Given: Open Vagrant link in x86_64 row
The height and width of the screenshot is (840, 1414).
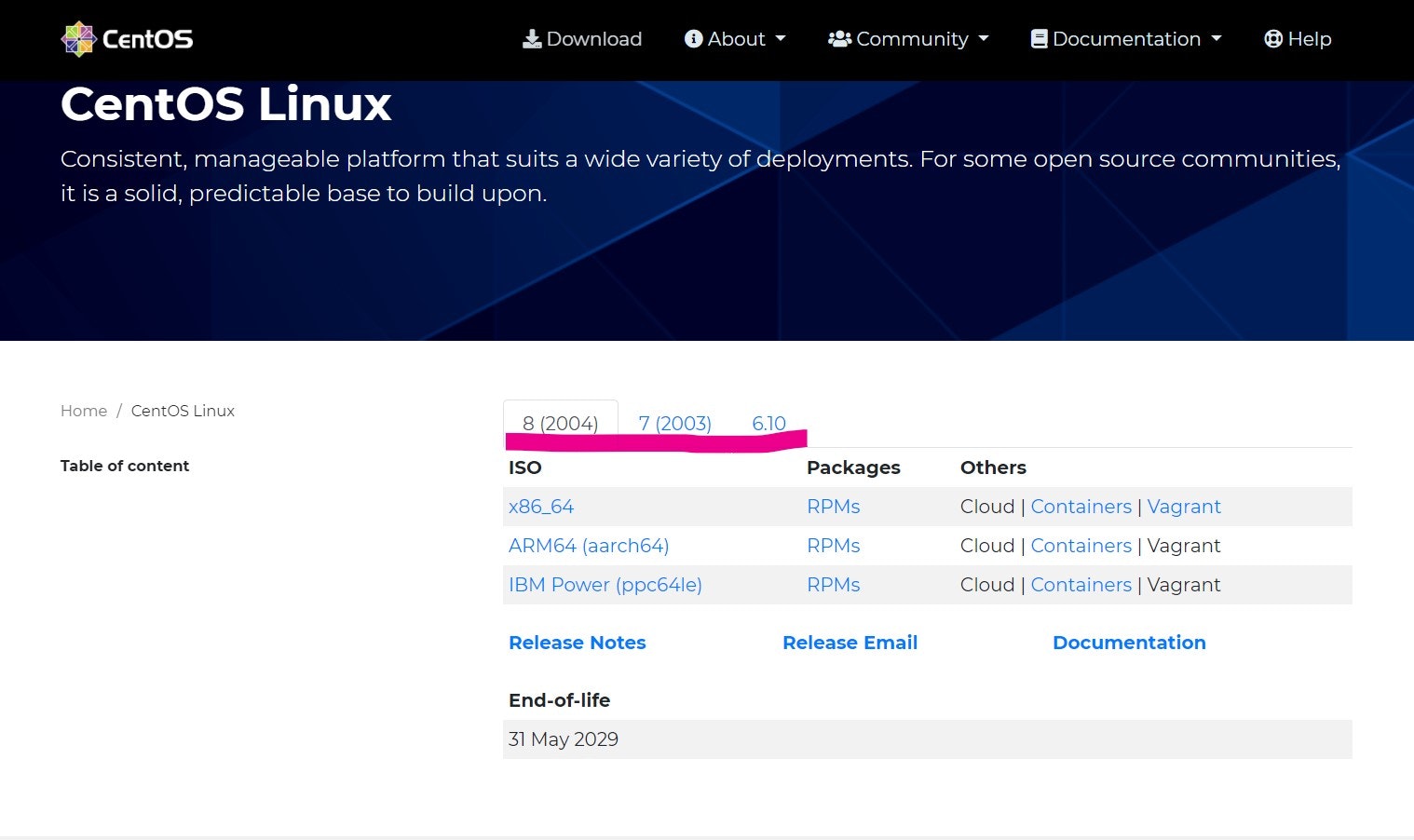Looking at the screenshot, I should coord(1184,507).
